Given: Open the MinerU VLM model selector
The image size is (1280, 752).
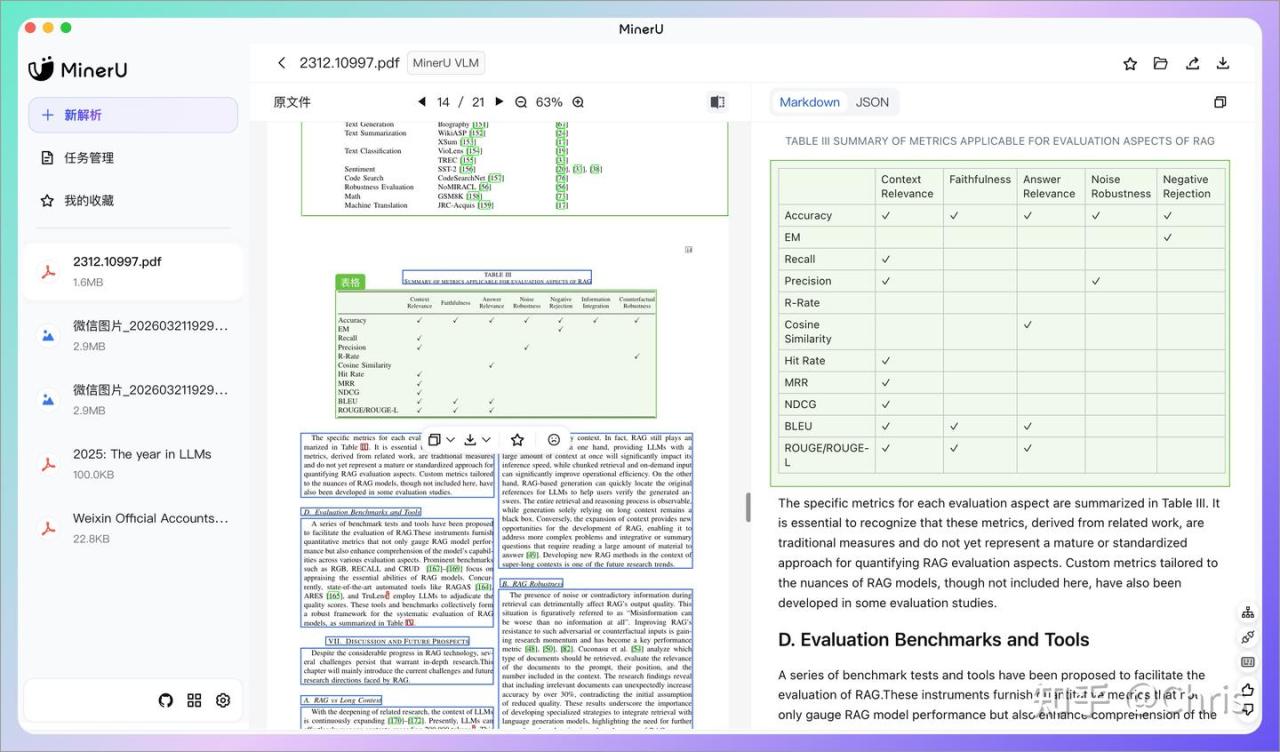Looking at the screenshot, I should click(446, 63).
